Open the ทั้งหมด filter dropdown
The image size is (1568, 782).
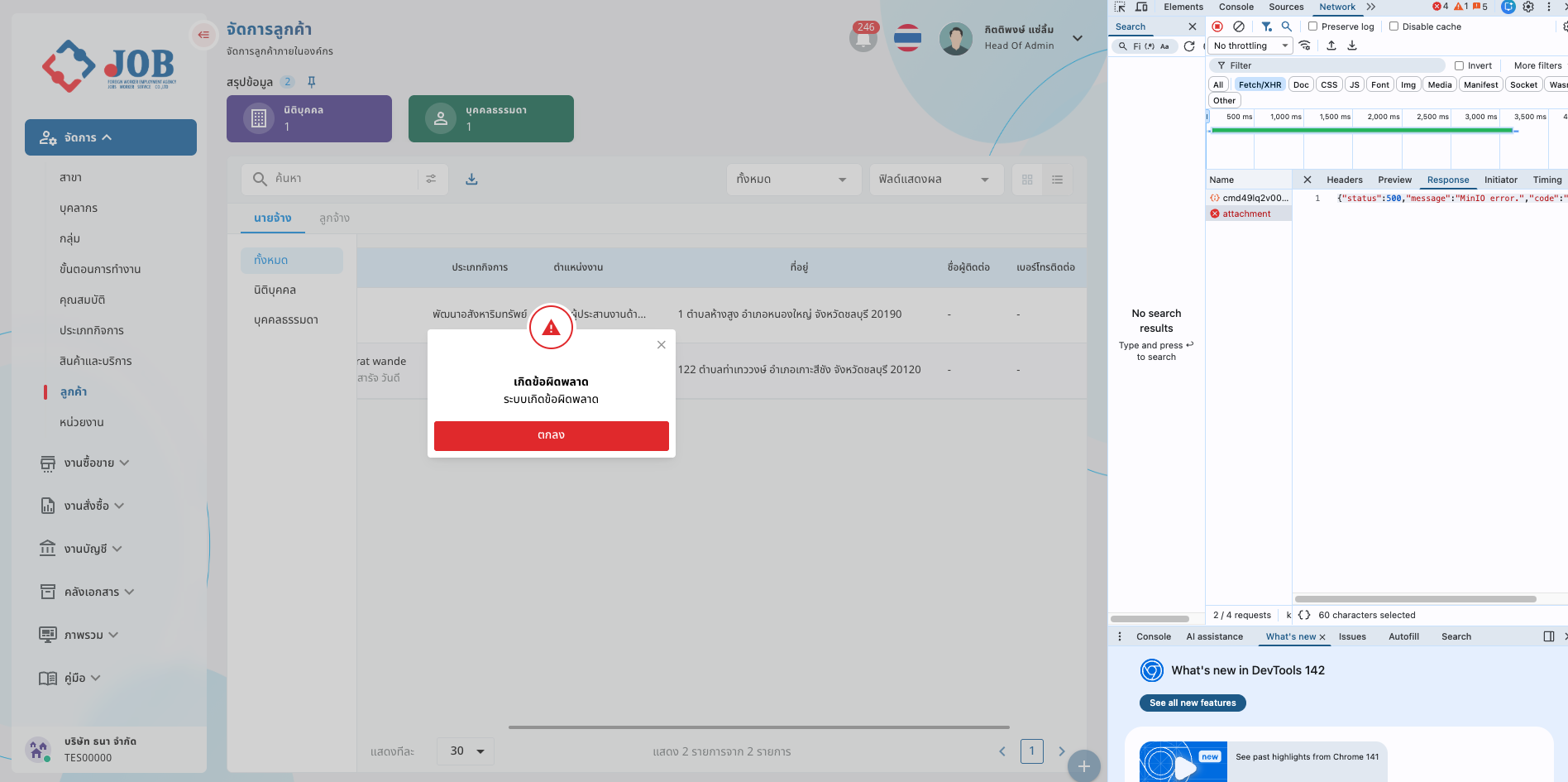pyautogui.click(x=791, y=180)
